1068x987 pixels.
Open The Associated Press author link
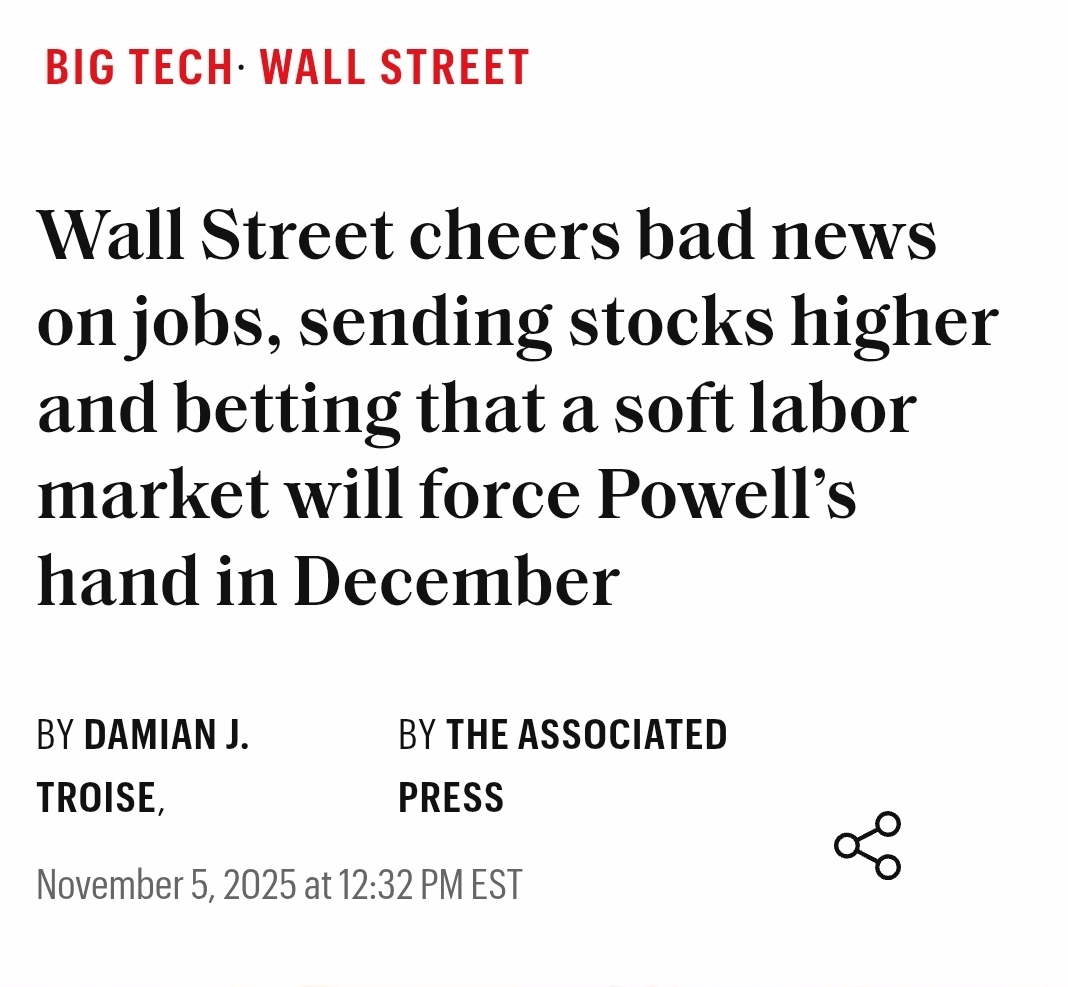(586, 736)
